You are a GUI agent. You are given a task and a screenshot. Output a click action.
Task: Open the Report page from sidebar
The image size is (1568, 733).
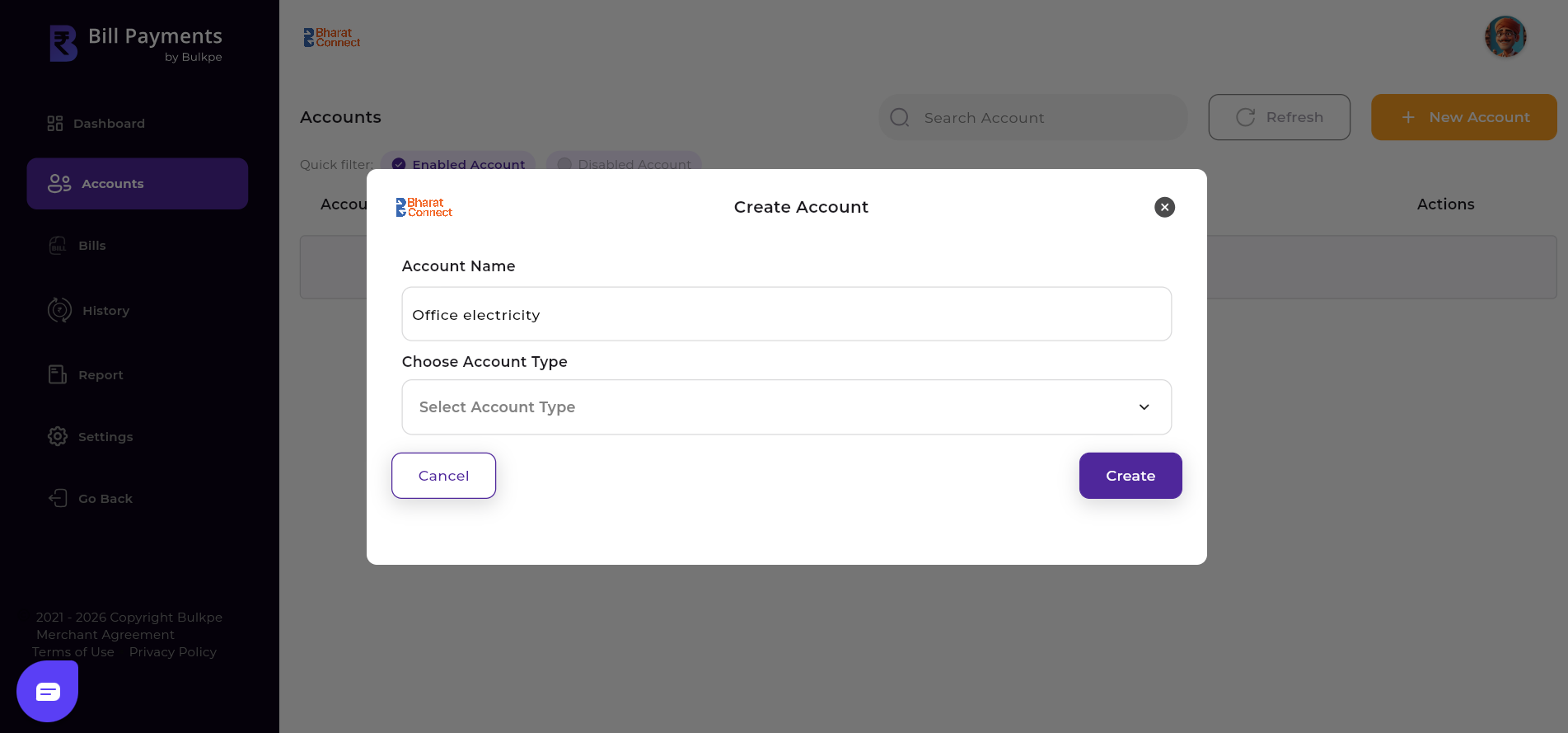[x=101, y=375]
